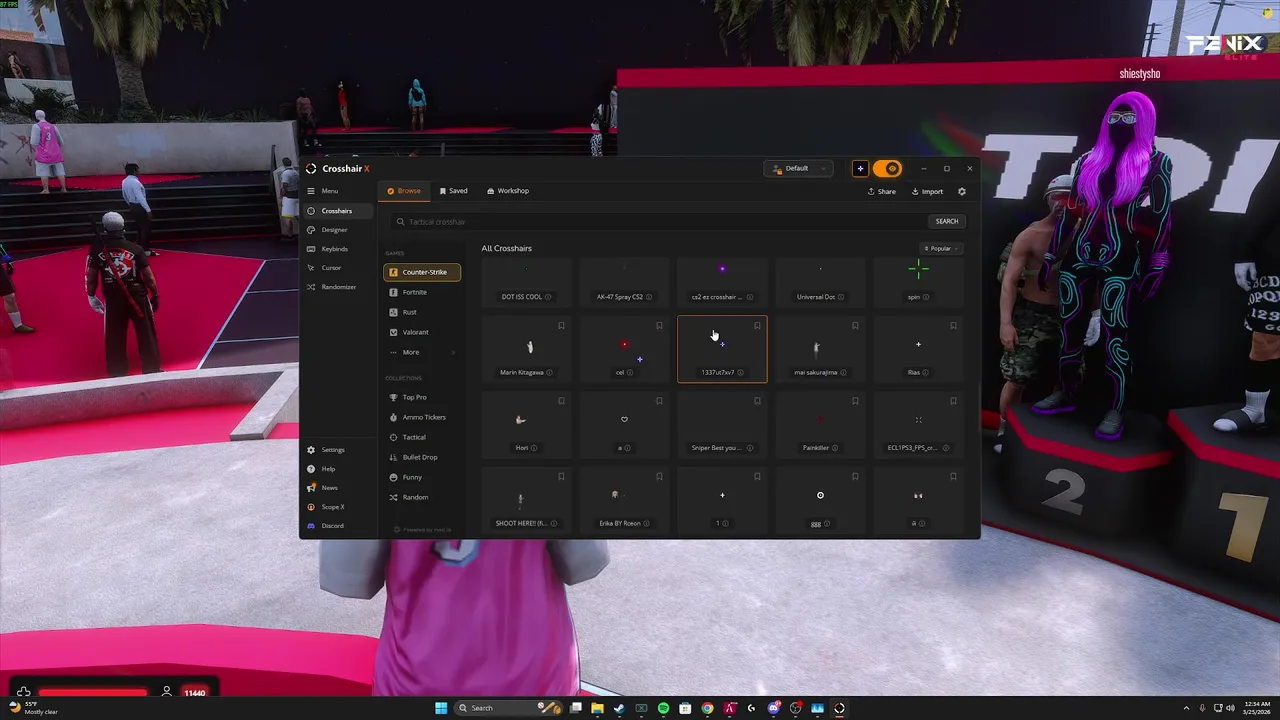Click the crosshair preview button beside Default

pyautogui.click(x=860, y=168)
